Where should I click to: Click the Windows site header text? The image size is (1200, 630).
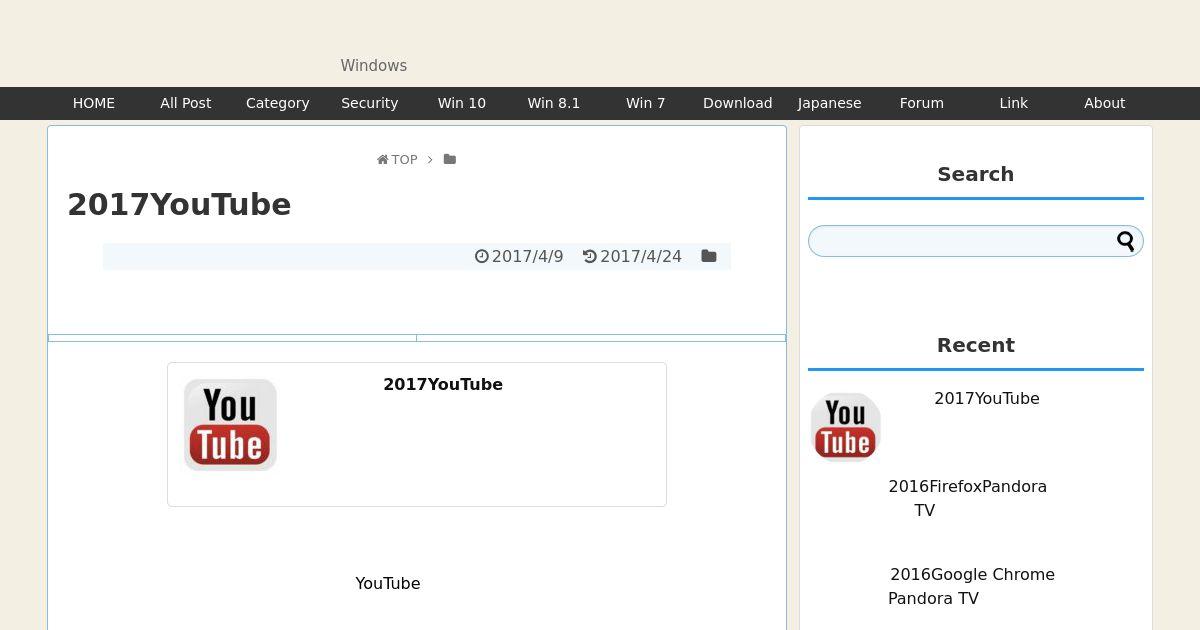[x=374, y=66]
